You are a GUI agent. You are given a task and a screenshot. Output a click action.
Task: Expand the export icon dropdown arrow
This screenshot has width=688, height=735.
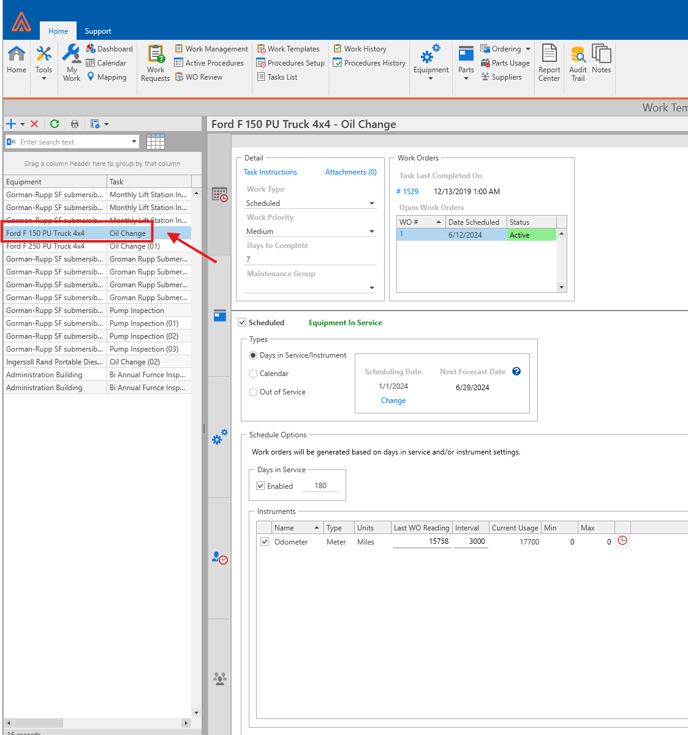[107, 124]
